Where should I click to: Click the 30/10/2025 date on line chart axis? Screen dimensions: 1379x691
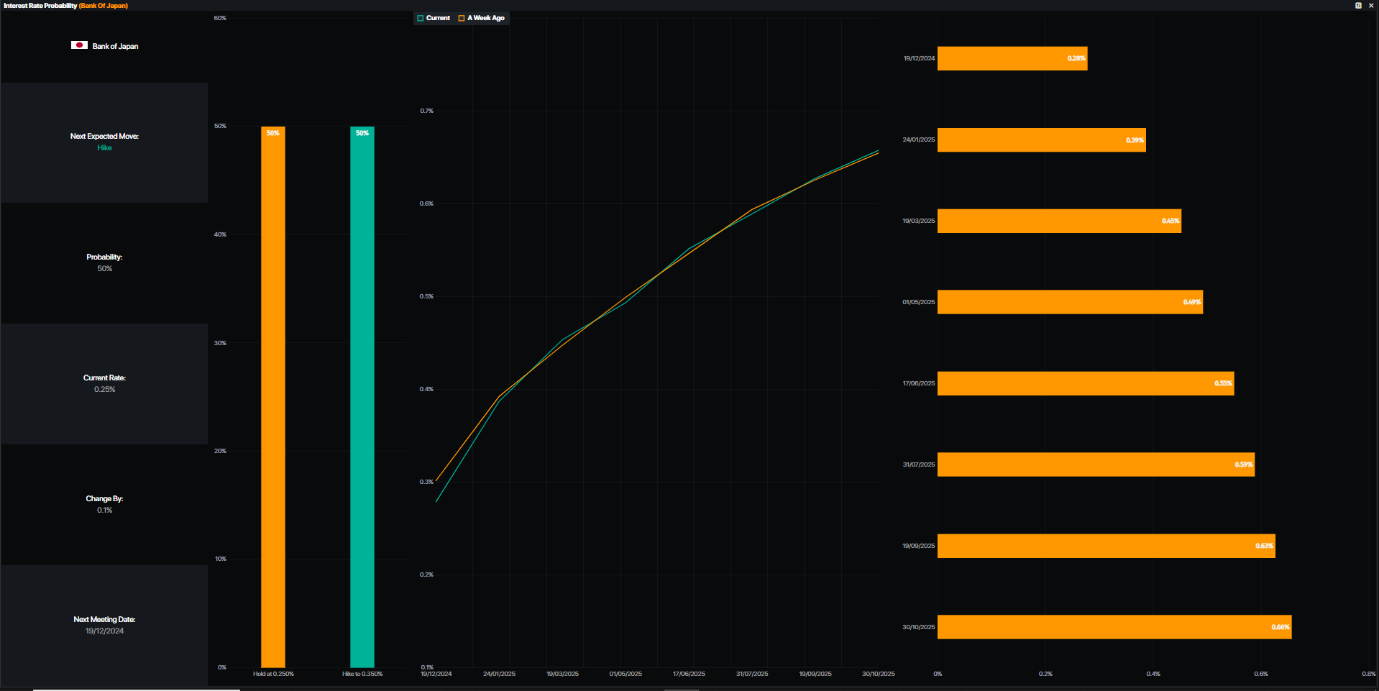coord(879,674)
